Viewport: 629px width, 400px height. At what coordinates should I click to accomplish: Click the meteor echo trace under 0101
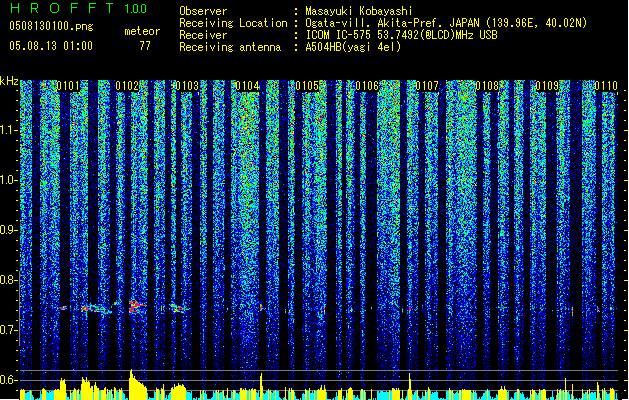tap(63, 308)
